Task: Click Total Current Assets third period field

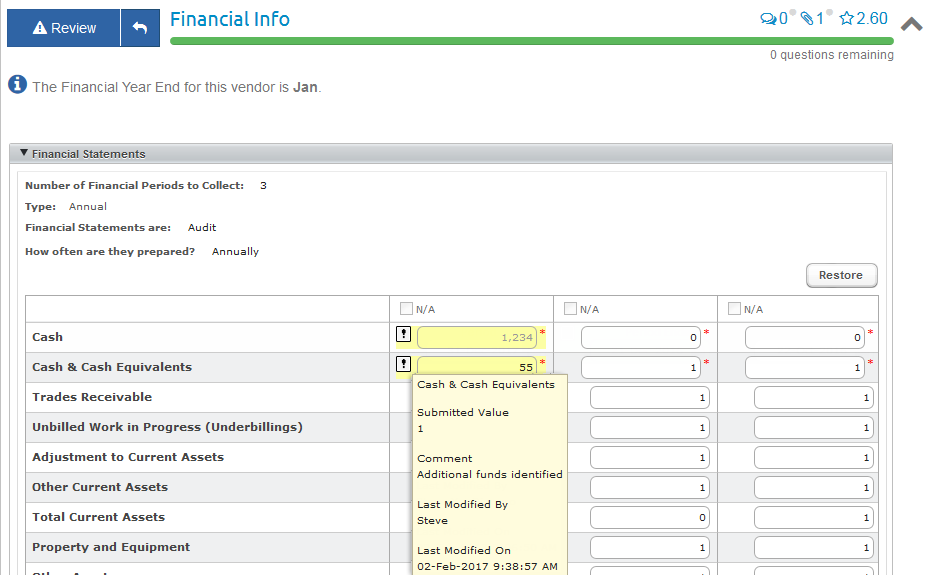Action: pyautogui.click(x=814, y=517)
